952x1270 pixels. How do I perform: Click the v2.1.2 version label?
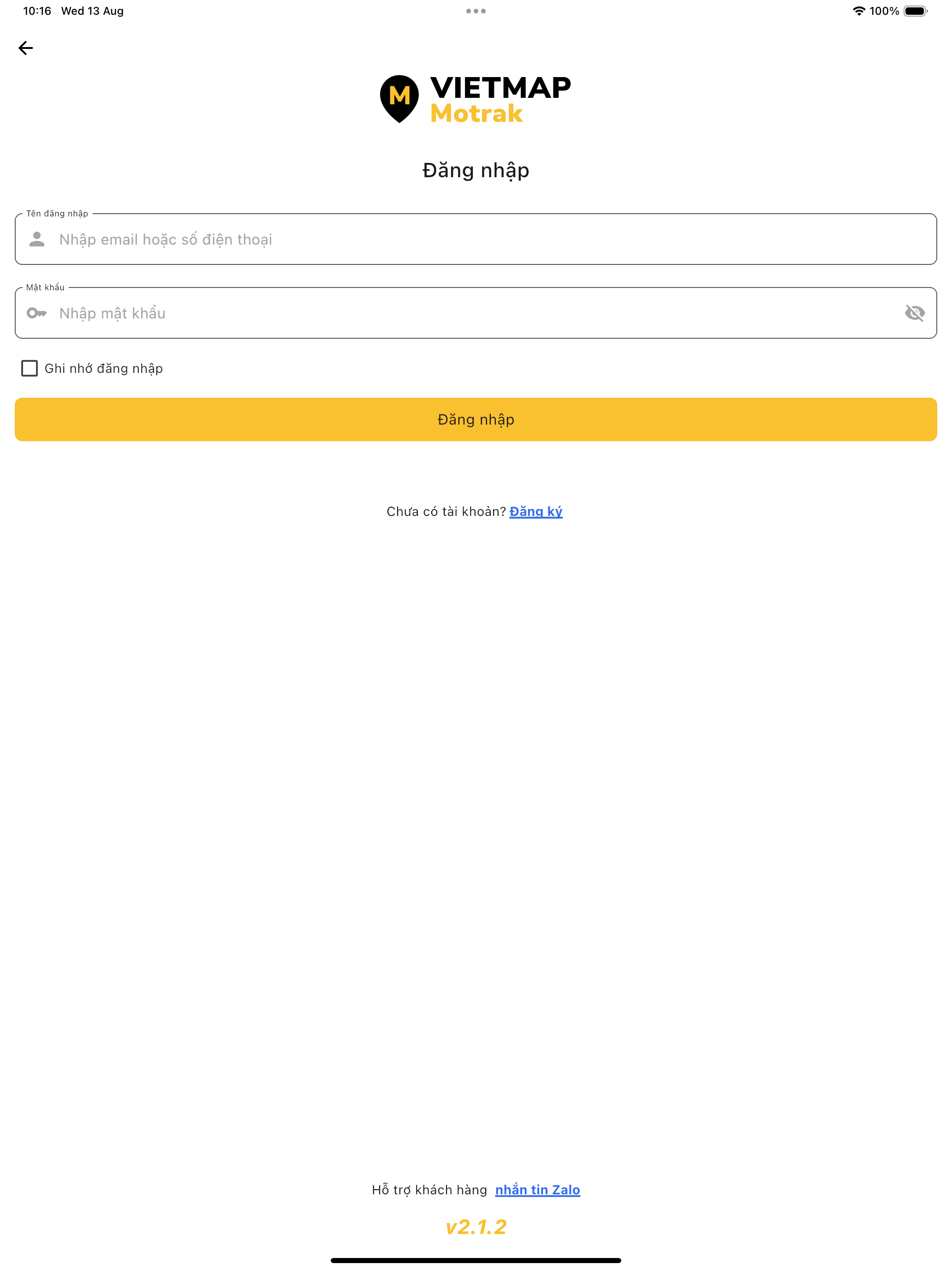tap(476, 1227)
